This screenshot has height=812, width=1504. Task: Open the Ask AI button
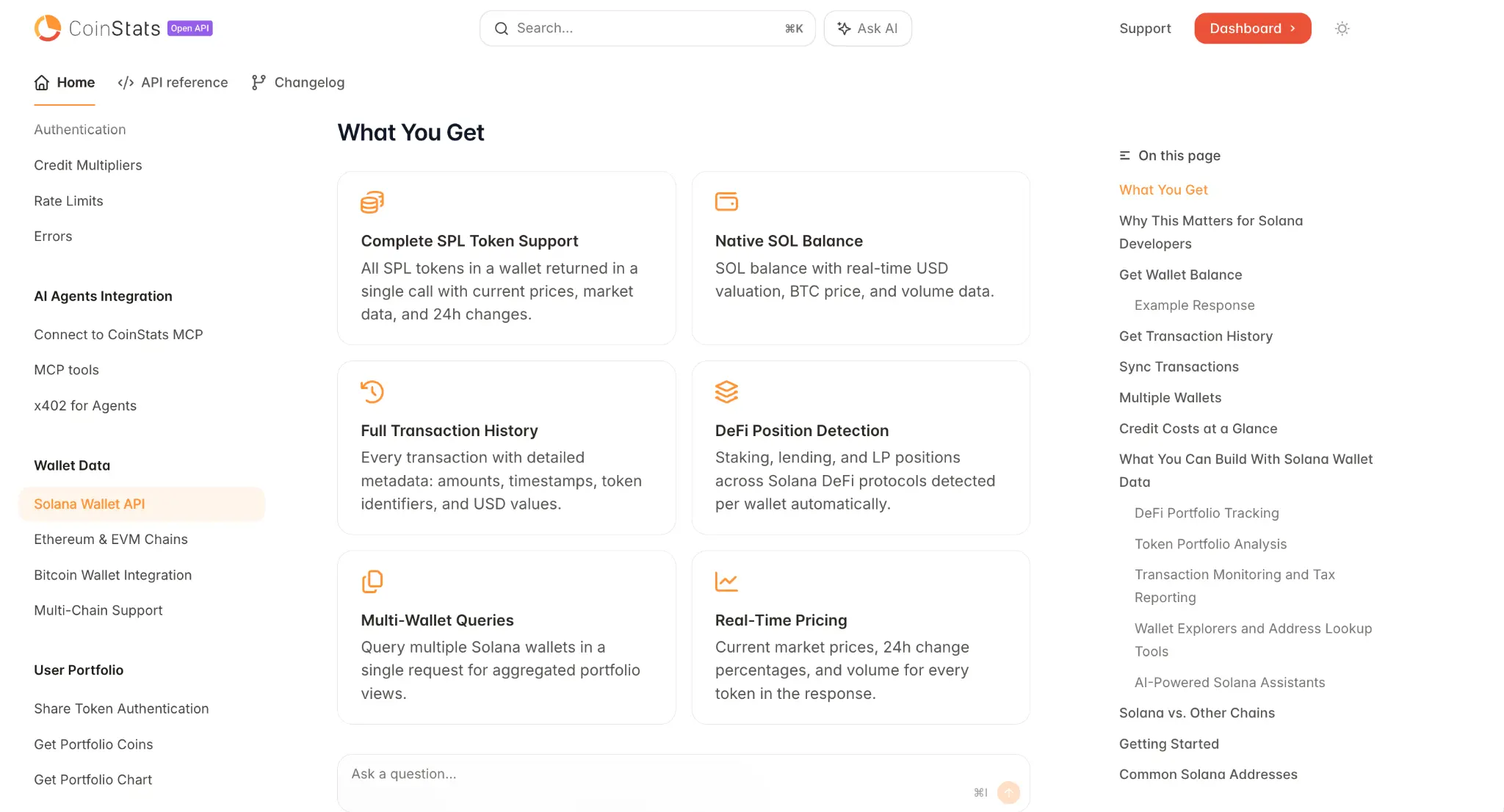coord(868,29)
